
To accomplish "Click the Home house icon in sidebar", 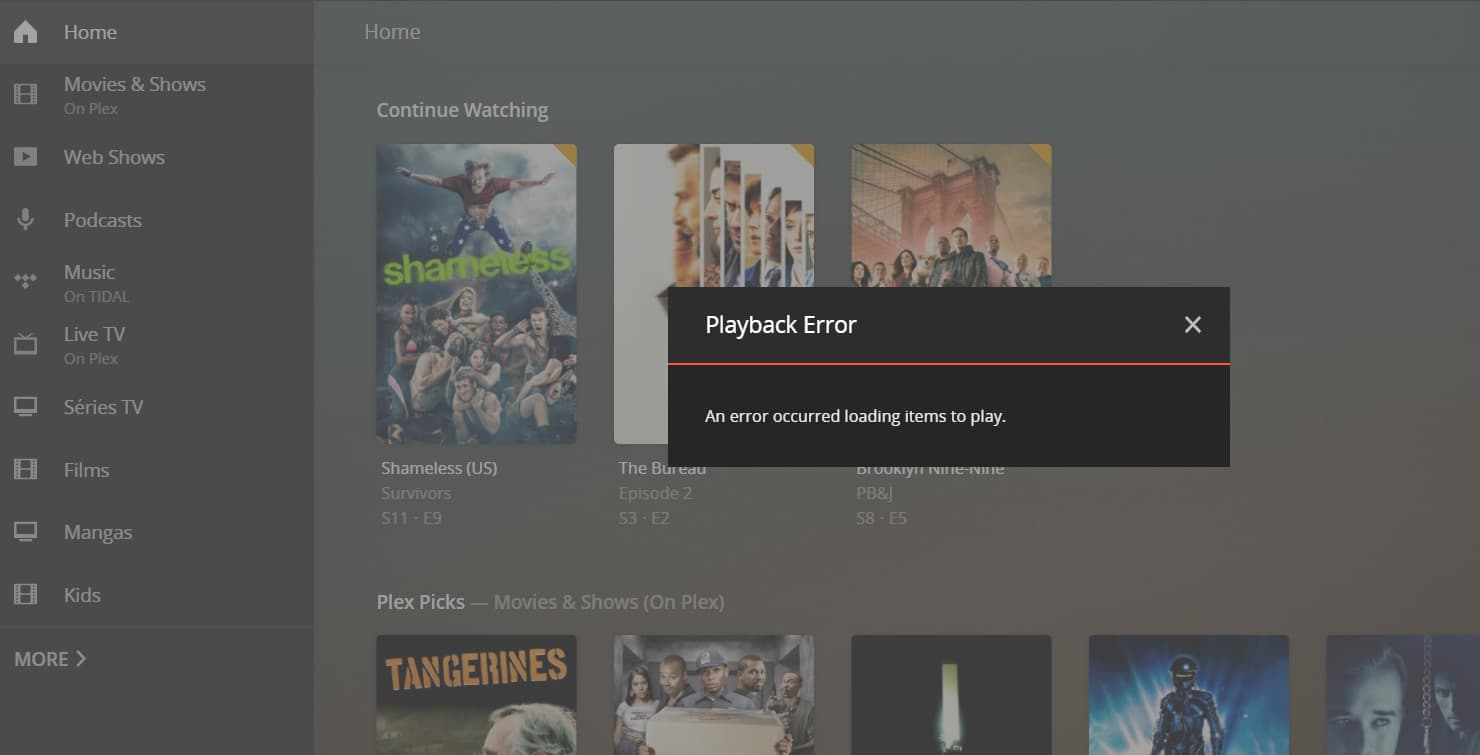I will 25,32.
